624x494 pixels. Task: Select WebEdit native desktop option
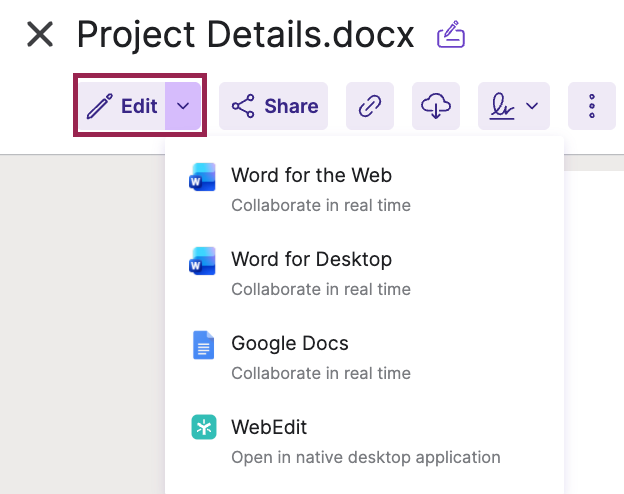(364, 441)
